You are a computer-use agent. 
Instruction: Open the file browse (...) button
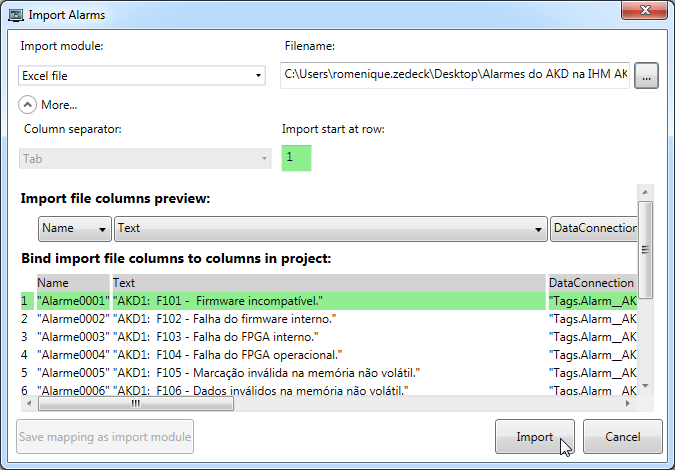646,76
